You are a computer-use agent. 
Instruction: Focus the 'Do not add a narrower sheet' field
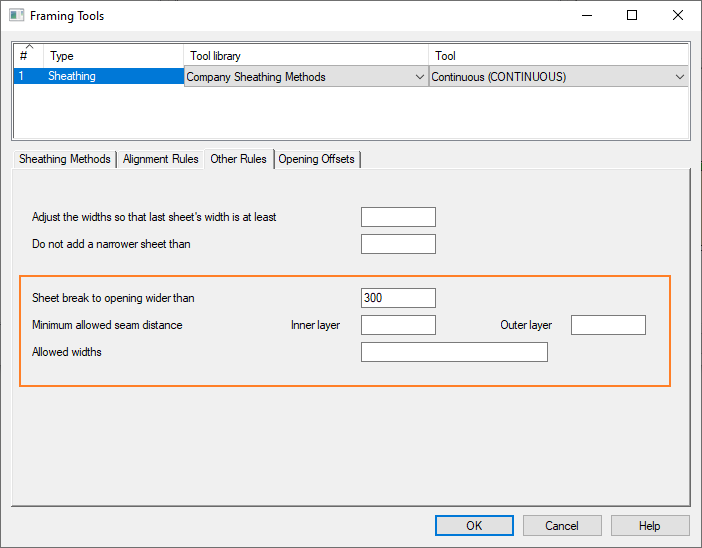pyautogui.click(x=398, y=244)
